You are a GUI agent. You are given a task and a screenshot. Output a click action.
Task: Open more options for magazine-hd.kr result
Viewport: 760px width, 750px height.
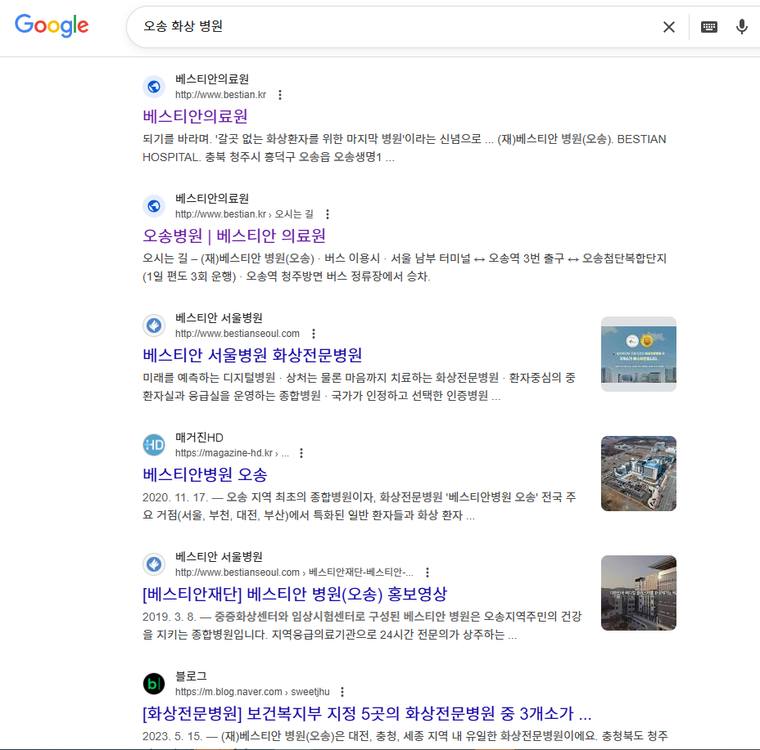click(301, 453)
